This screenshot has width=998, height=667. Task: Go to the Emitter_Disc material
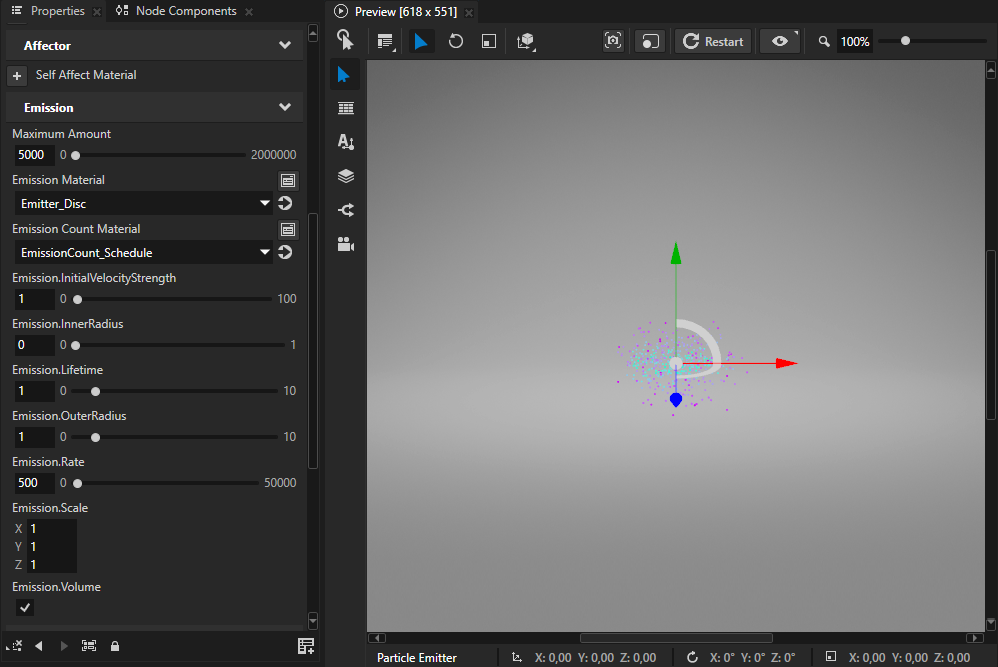285,204
